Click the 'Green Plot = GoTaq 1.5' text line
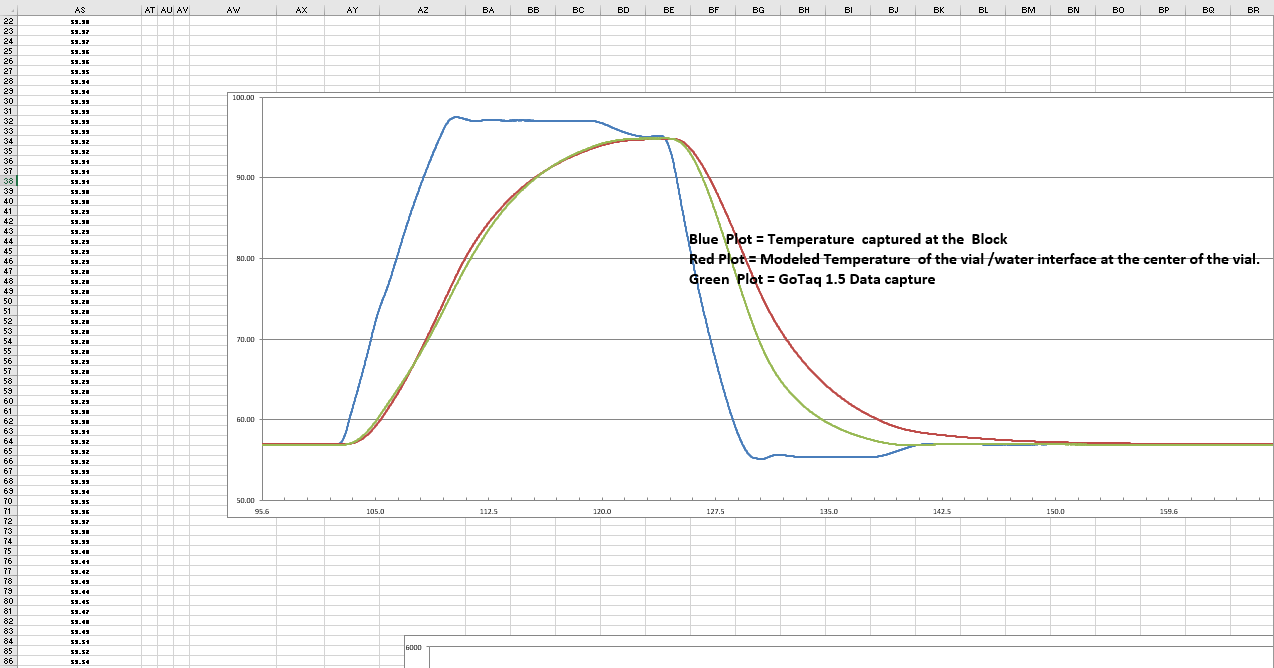Screen dimensions: 1274x668 point(812,280)
